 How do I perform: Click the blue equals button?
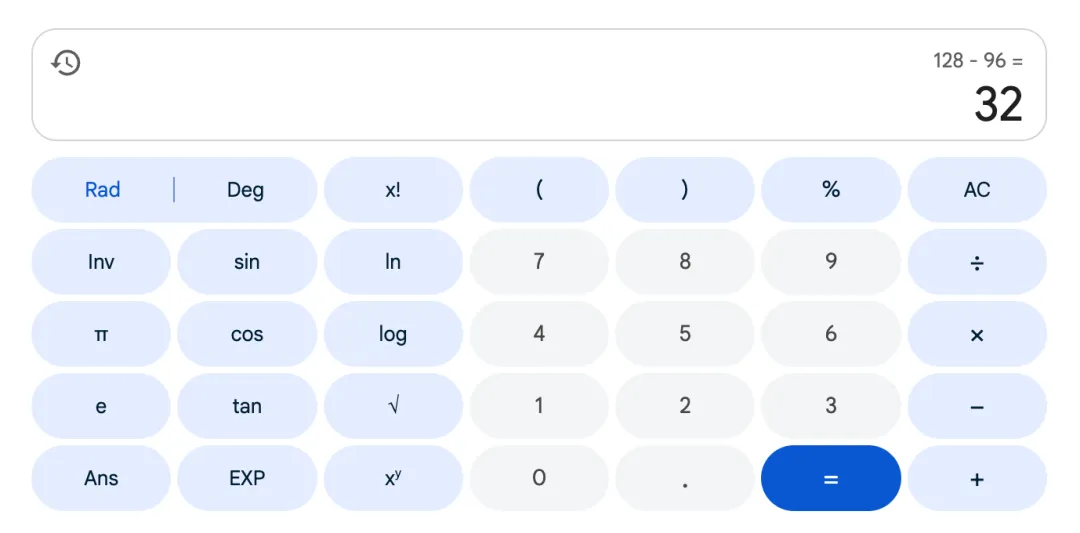coord(831,479)
